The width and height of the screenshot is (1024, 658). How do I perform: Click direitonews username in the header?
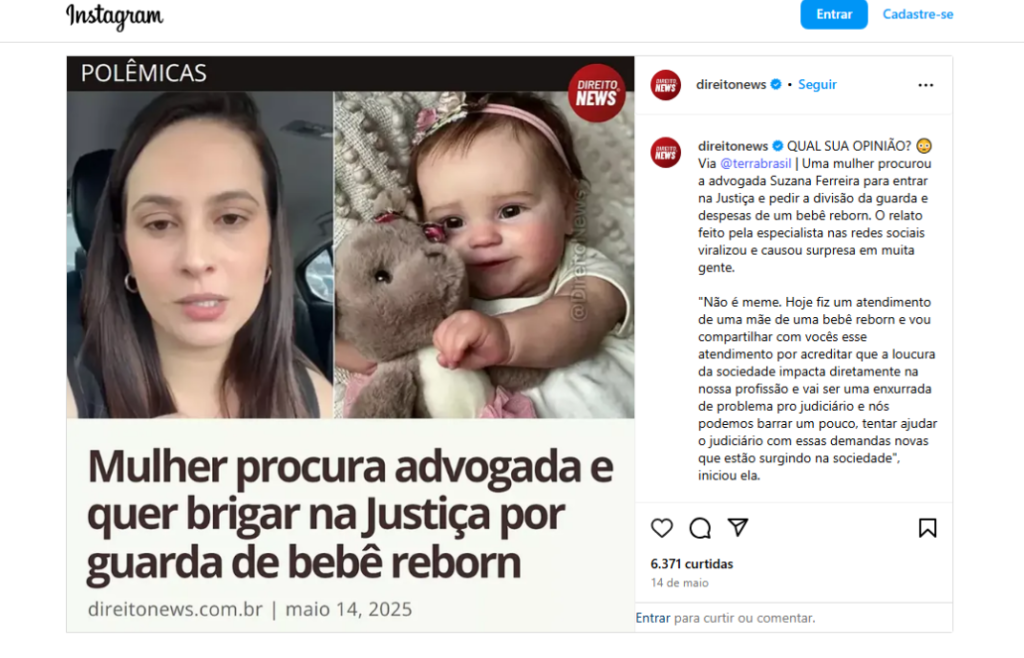point(731,84)
